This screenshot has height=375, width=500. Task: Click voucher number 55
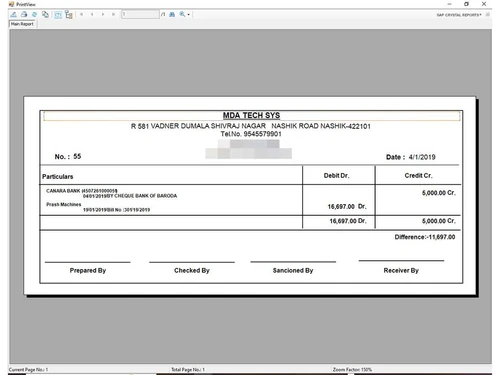[77, 156]
